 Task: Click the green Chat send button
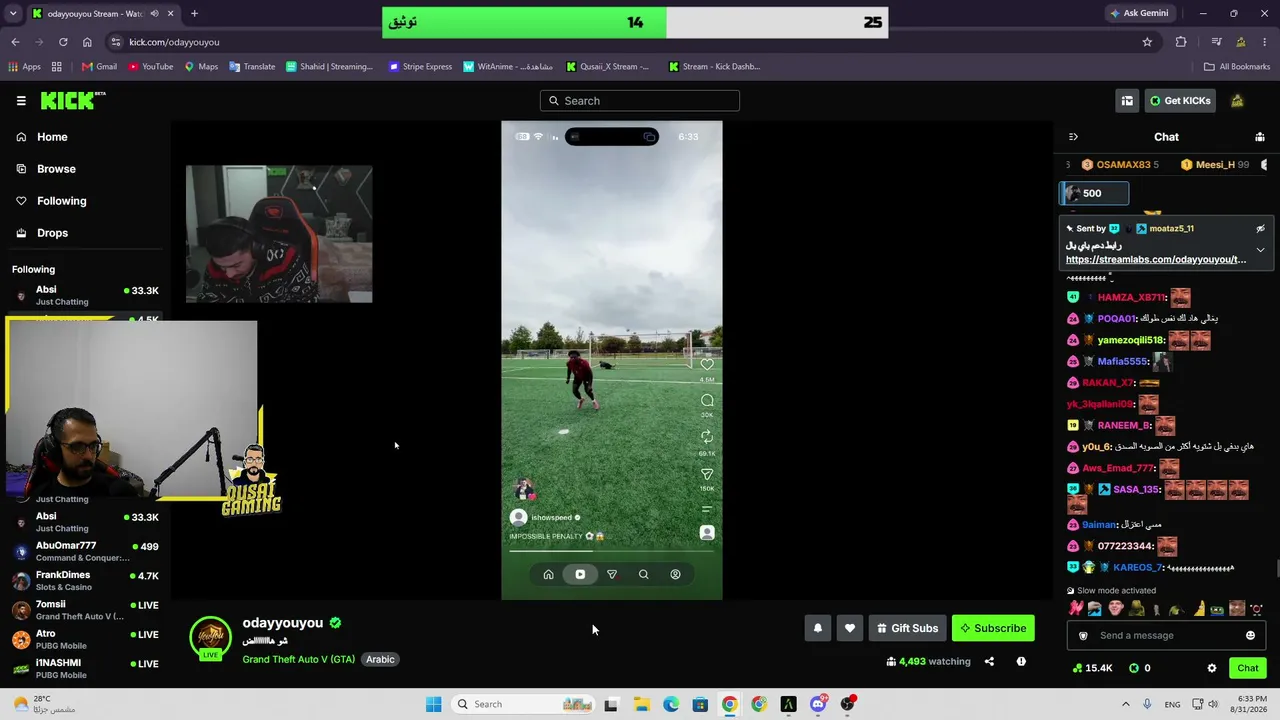tap(1248, 668)
